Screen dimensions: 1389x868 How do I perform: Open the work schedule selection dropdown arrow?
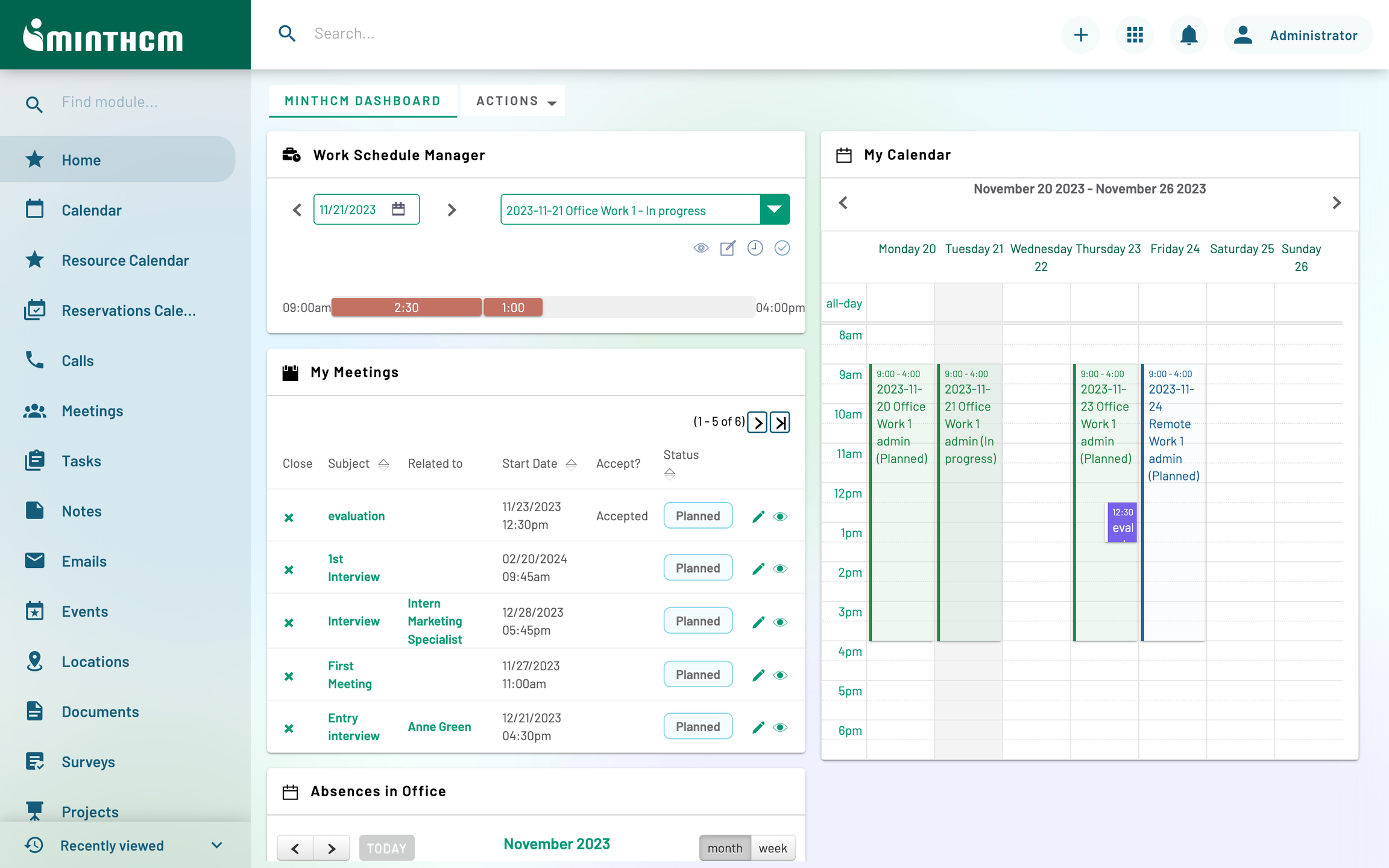(775, 210)
